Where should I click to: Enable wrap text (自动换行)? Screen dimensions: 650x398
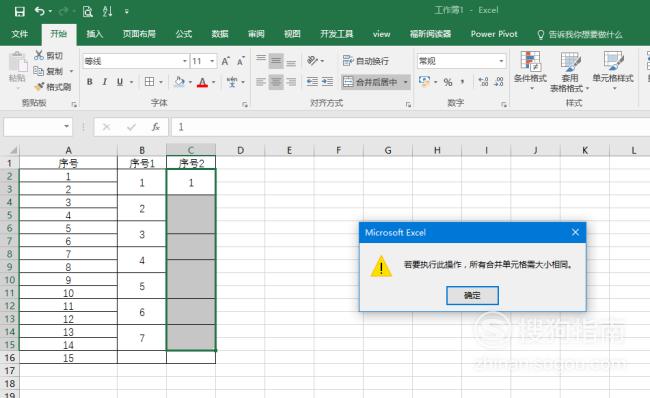[x=366, y=61]
